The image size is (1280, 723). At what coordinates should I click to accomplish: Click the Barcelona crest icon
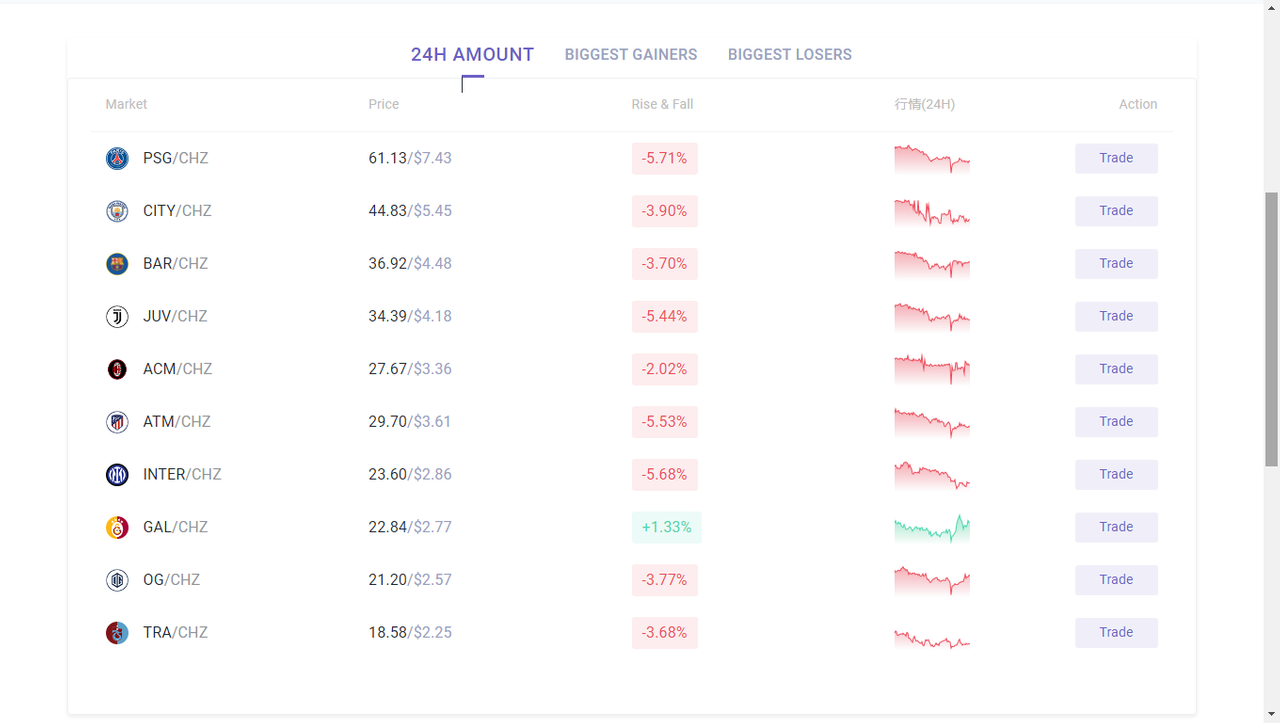tap(117, 264)
